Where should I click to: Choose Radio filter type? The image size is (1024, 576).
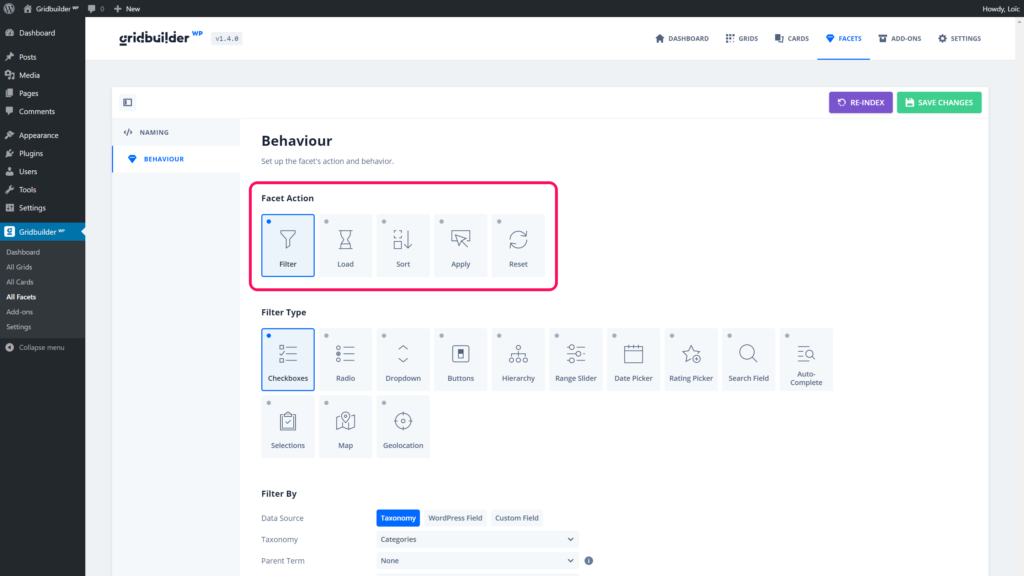tap(345, 359)
